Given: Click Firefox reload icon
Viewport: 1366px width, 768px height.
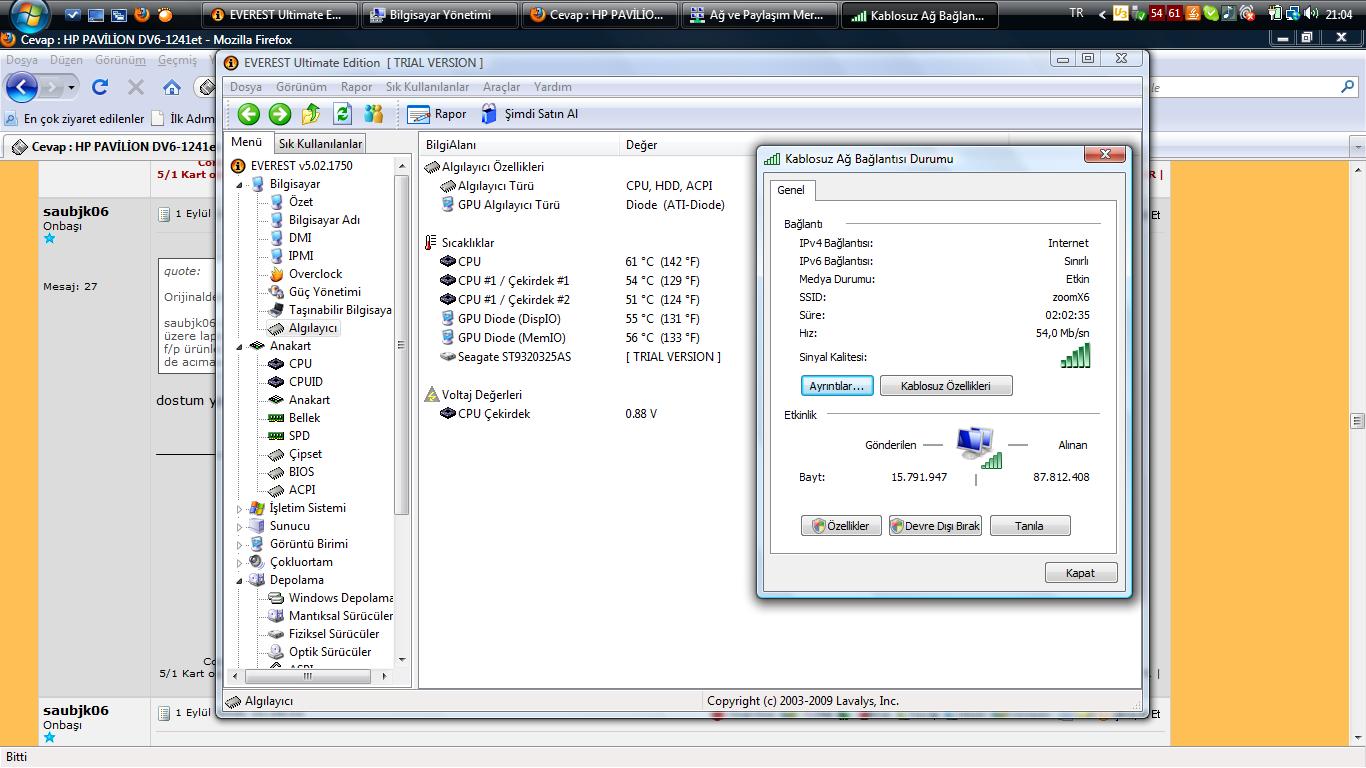Looking at the screenshot, I should point(100,87).
